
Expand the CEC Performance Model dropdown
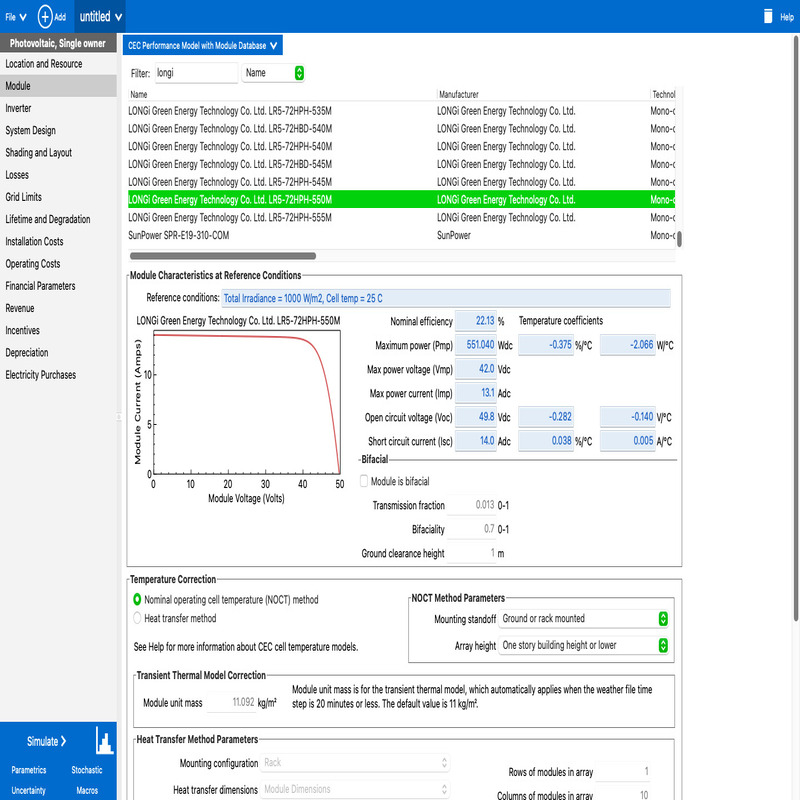click(x=203, y=45)
